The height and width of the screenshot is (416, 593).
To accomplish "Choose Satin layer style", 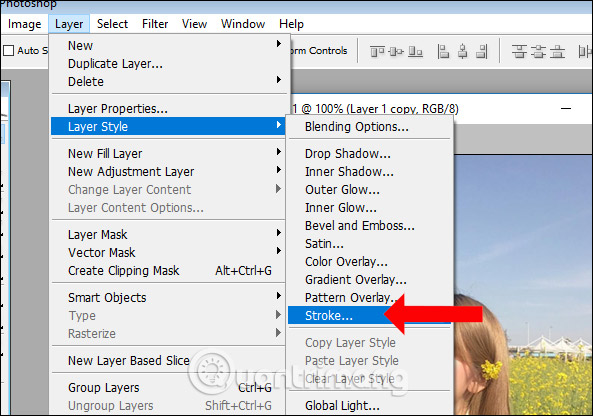I will tap(370, 244).
